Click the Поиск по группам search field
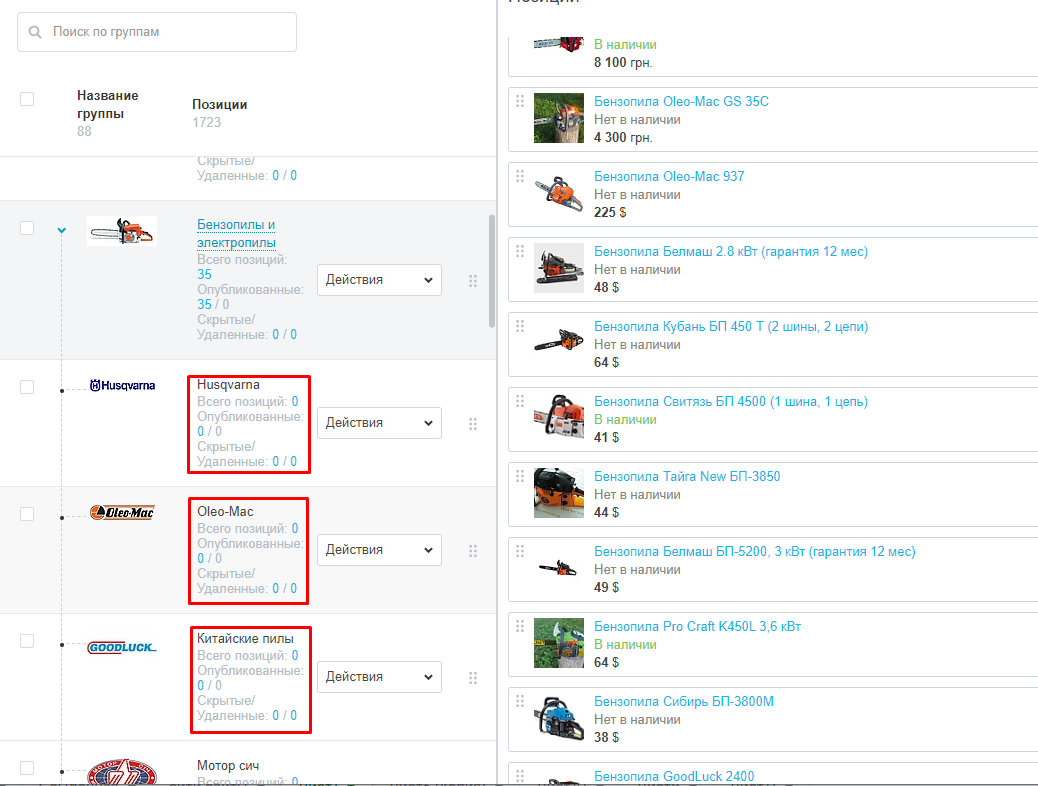This screenshot has width=1038, height=786. pyautogui.click(x=157, y=32)
